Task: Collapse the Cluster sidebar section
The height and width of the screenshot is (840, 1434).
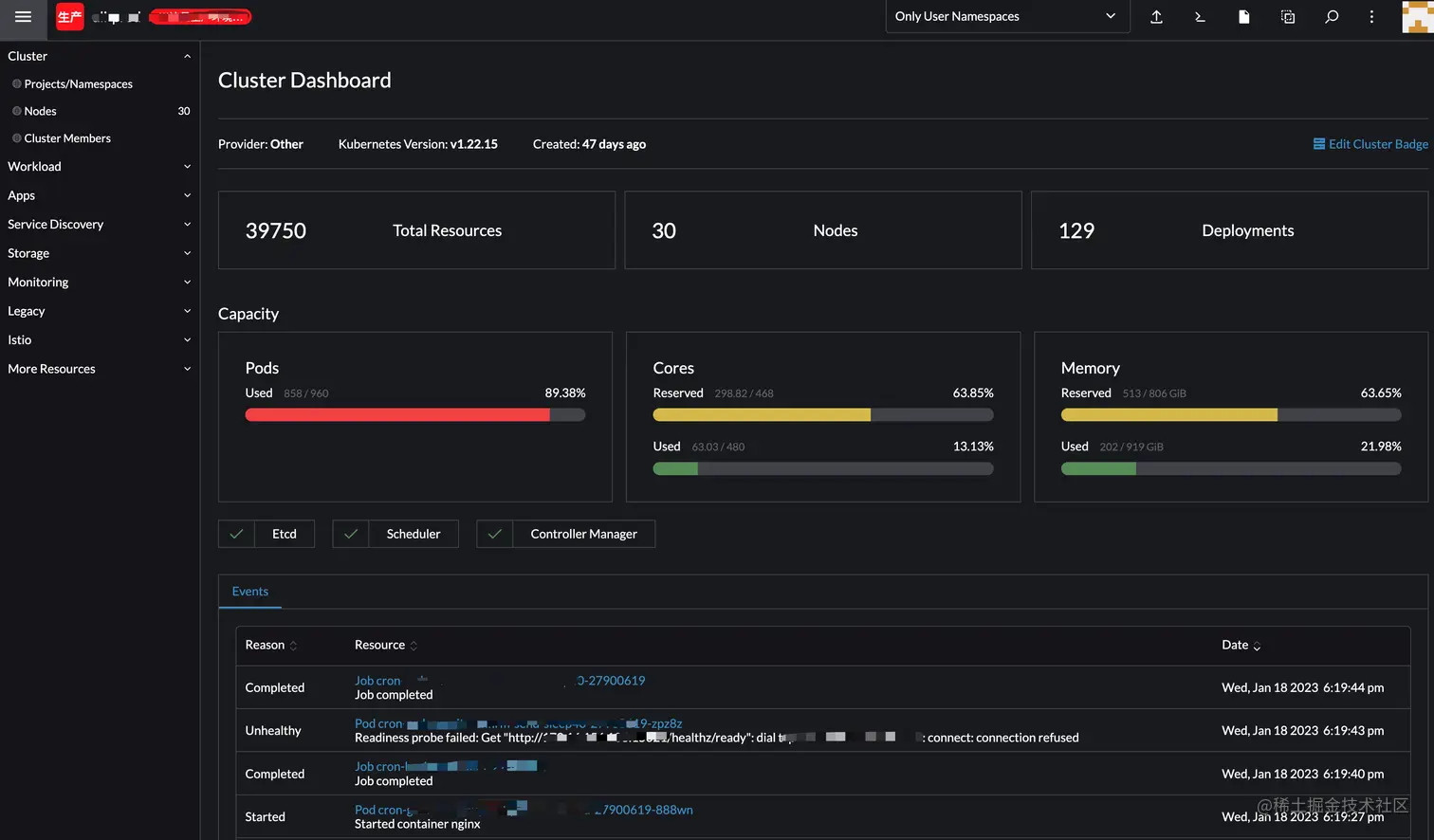Action: pyautogui.click(x=187, y=56)
